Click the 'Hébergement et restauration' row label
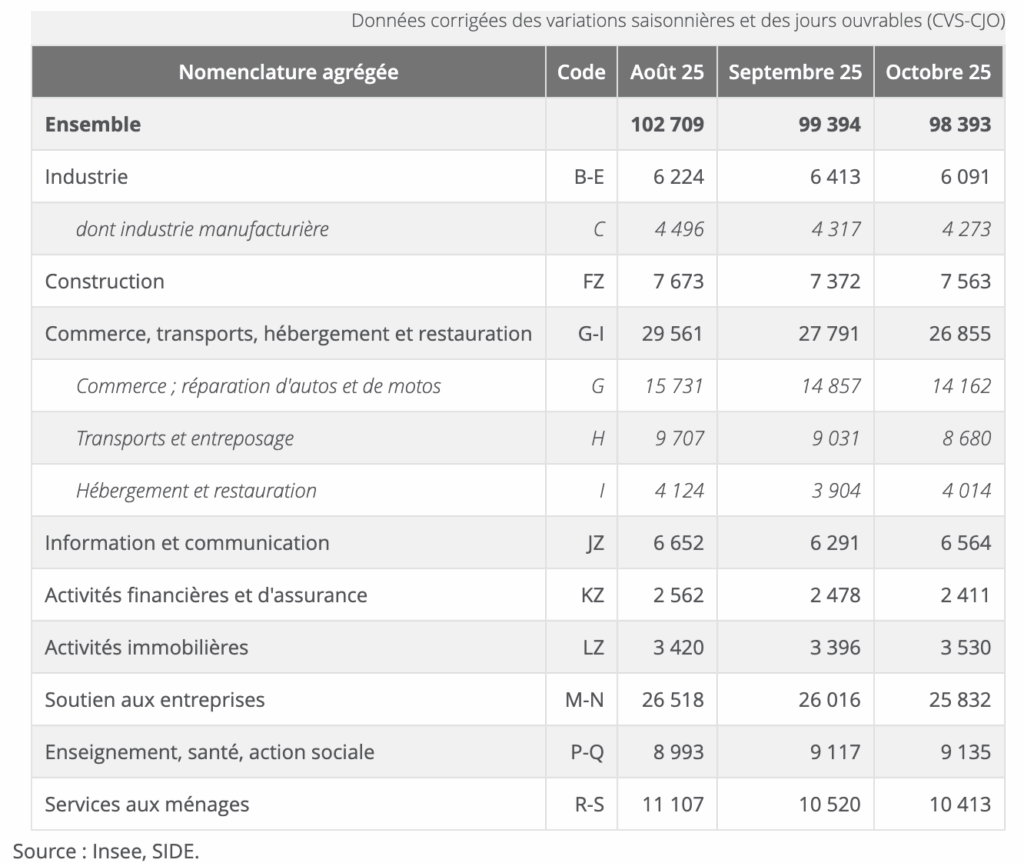The height and width of the screenshot is (863, 1024). pos(196,490)
